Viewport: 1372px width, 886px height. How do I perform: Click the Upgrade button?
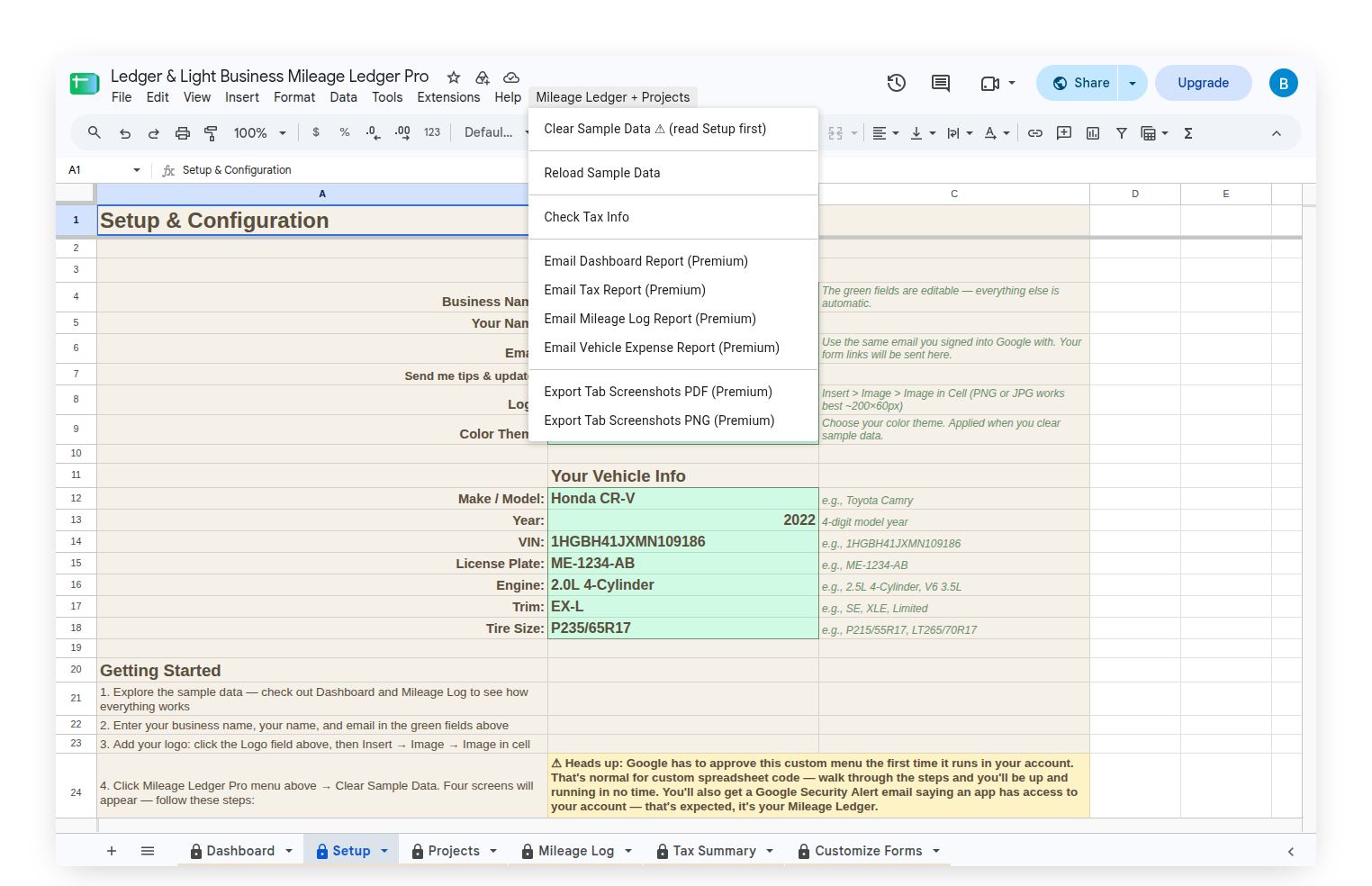(x=1203, y=83)
